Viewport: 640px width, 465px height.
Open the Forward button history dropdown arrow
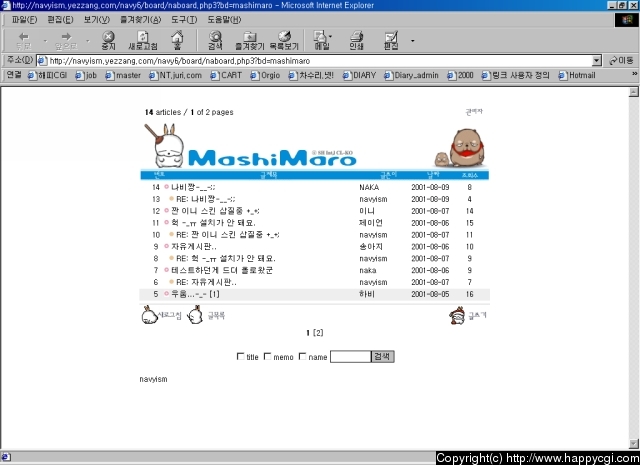[87, 40]
